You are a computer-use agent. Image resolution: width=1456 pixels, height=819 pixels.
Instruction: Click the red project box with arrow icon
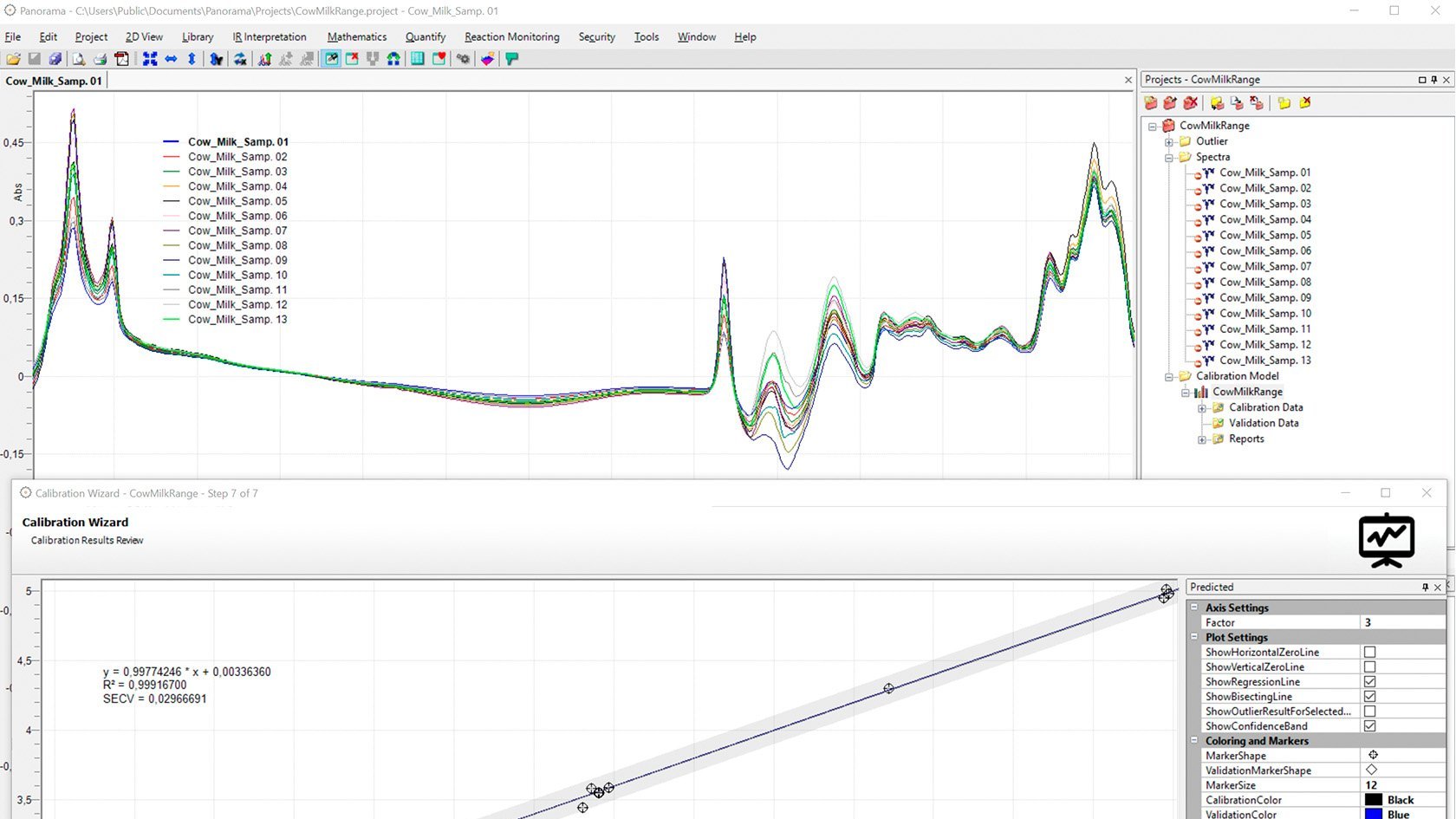[x=1170, y=102]
